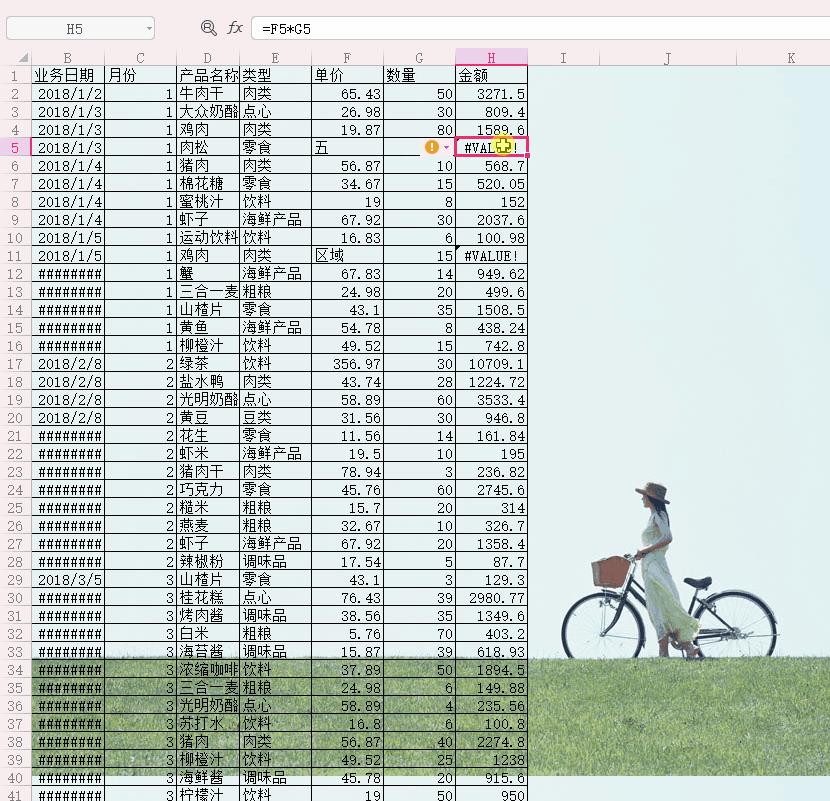The image size is (830, 801).
Task: Click the 金额 header cell
Action: point(491,75)
